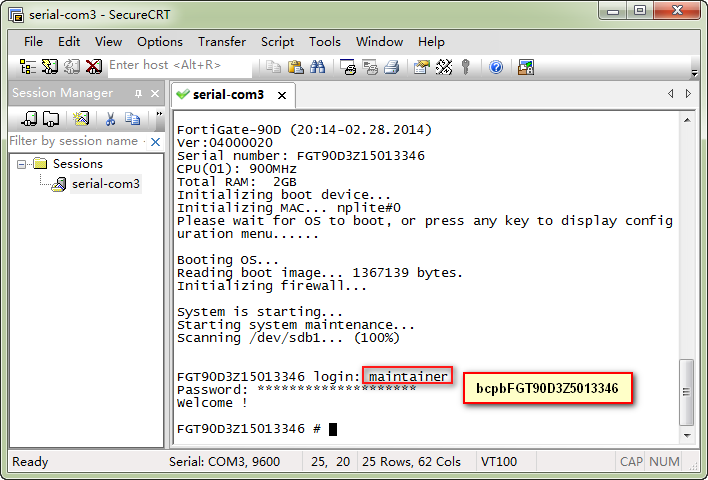This screenshot has height=480, width=708.
Task: Launch SecureFX toolbar icon
Action: [526, 67]
